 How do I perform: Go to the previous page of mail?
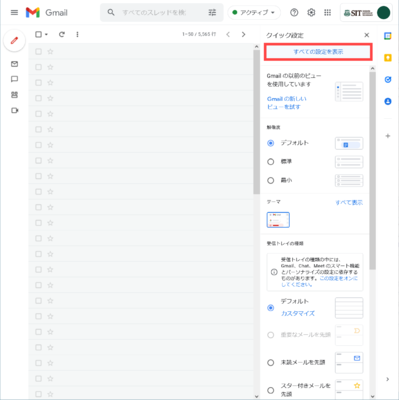[x=228, y=34]
